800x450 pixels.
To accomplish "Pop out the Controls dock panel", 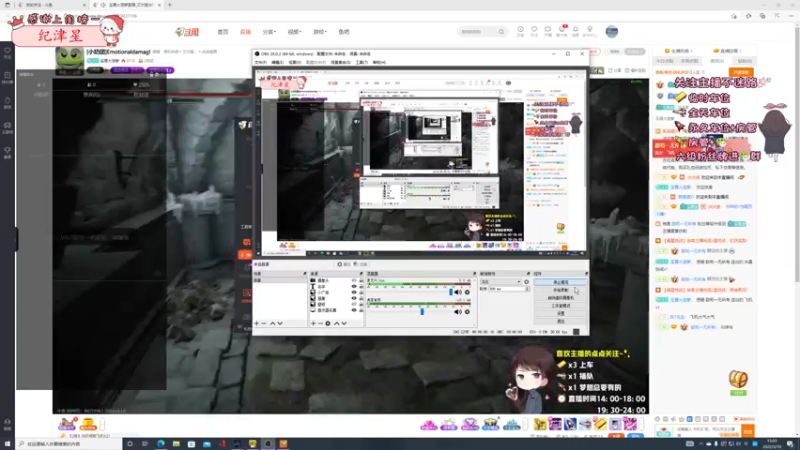I will tap(586, 274).
